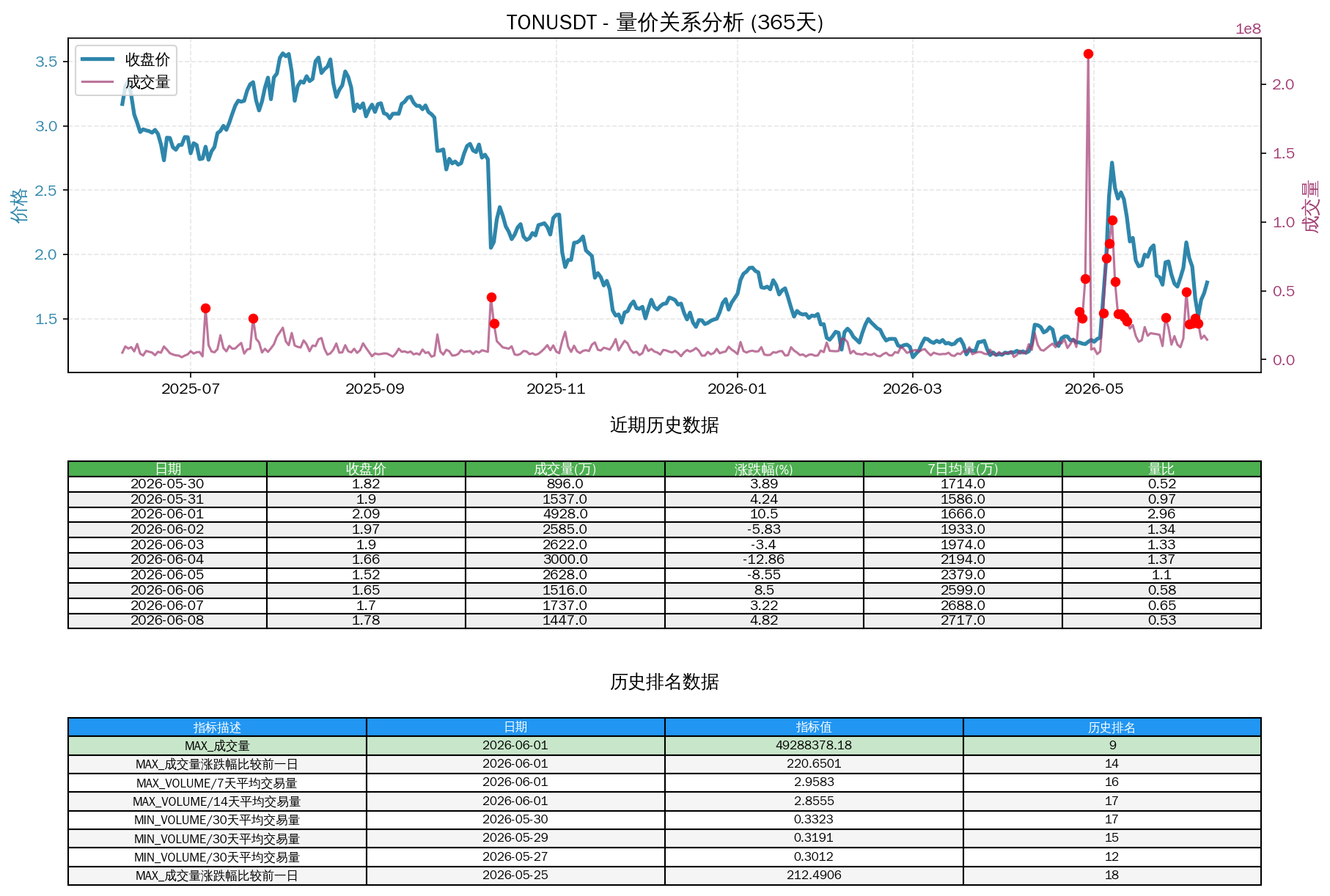Image resolution: width=1330 pixels, height=896 pixels.
Task: Click the indicator value 220.6501
Action: (x=814, y=764)
